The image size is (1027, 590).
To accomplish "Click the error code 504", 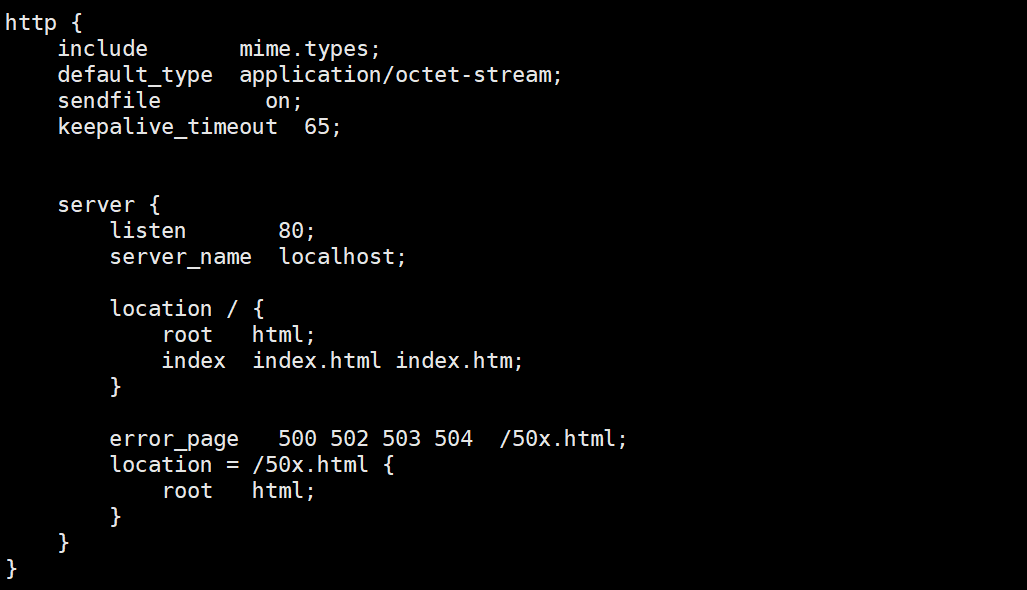I will tap(453, 439).
